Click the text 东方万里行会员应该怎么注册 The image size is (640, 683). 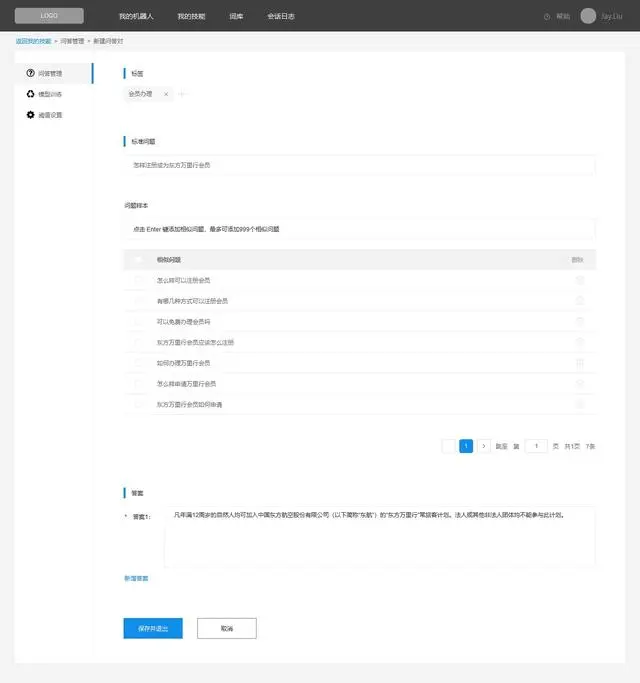tap(195, 342)
